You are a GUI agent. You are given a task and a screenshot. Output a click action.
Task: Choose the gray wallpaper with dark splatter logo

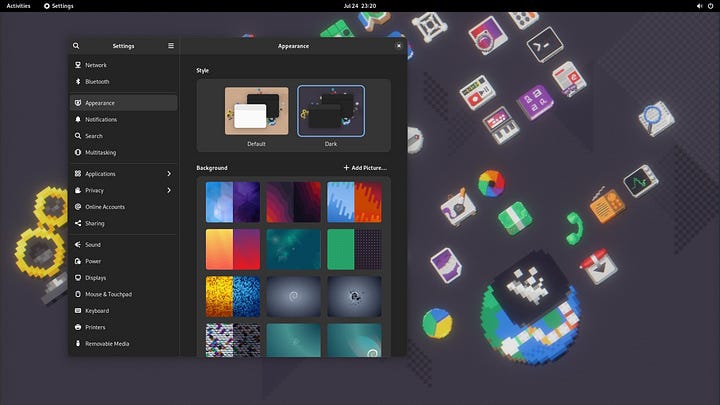[354, 297]
